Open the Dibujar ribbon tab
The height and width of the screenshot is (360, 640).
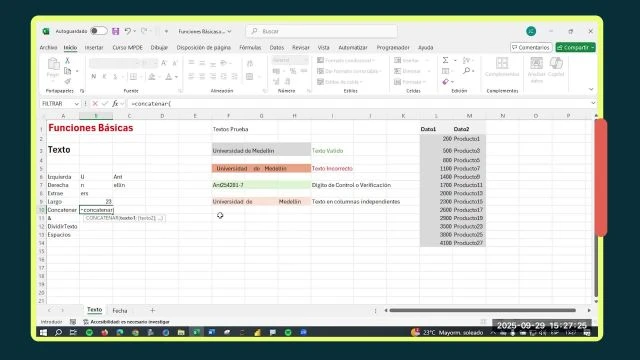(159, 48)
